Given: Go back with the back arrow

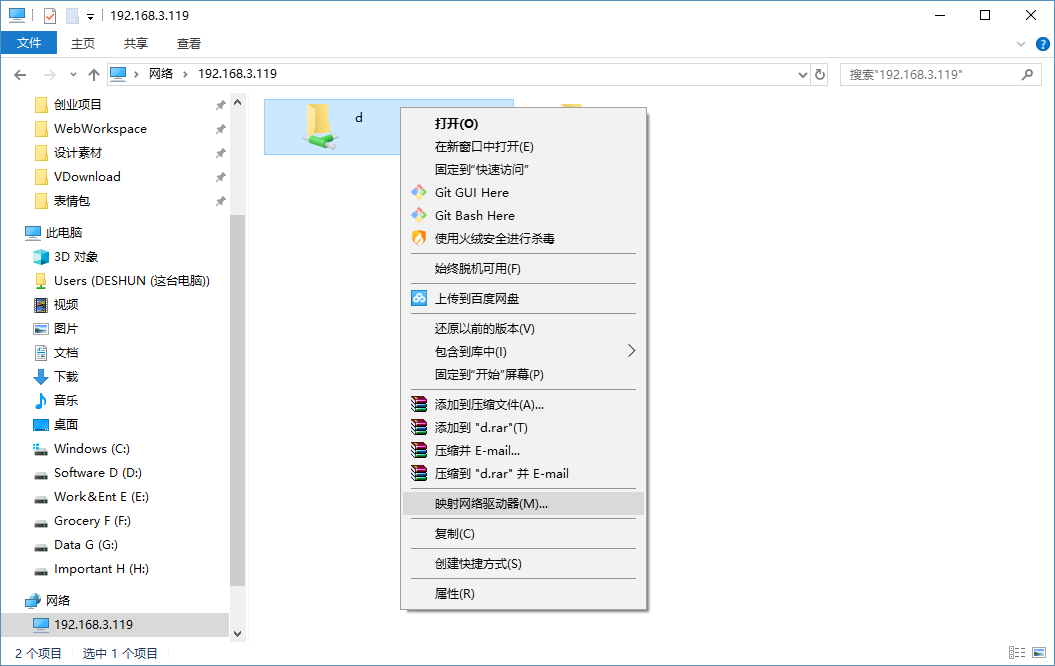Looking at the screenshot, I should 20,75.
